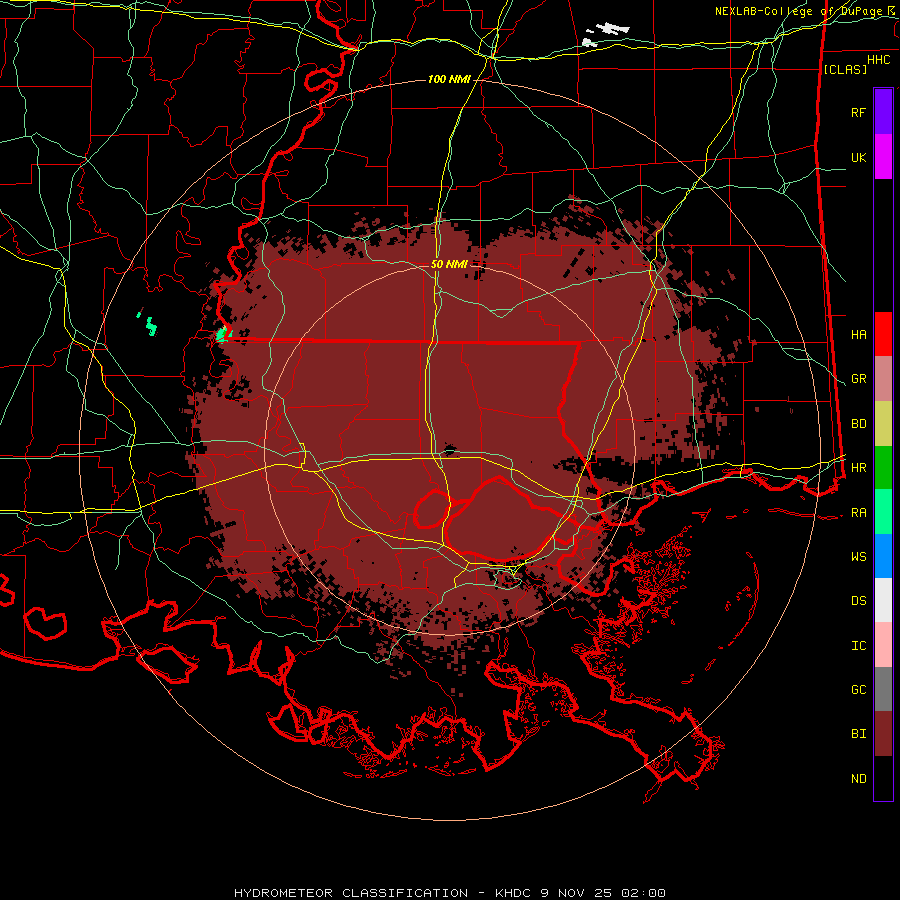This screenshot has width=900, height=900.
Task: Click the BD legend label
Action: (858, 424)
